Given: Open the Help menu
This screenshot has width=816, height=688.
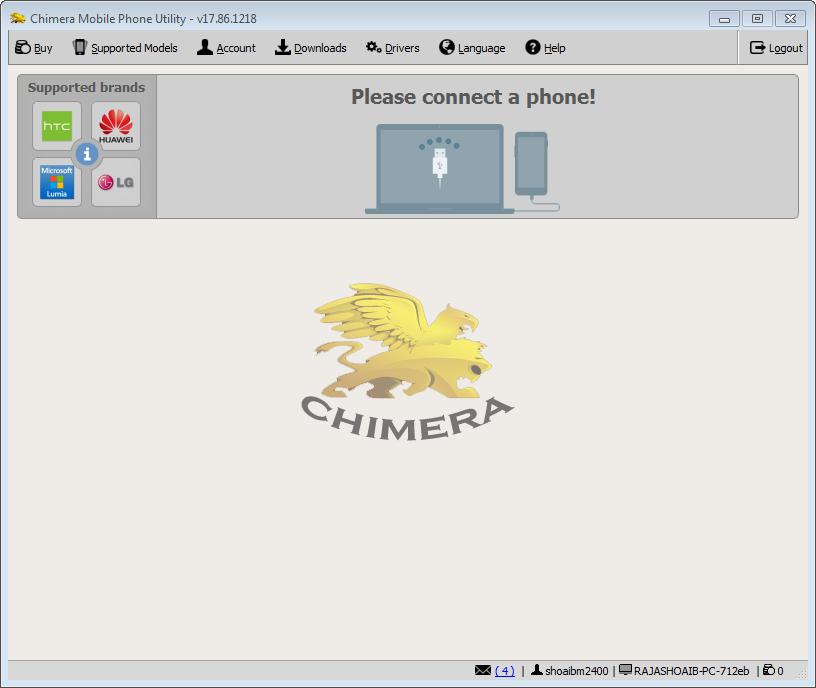Looking at the screenshot, I should 545,48.
